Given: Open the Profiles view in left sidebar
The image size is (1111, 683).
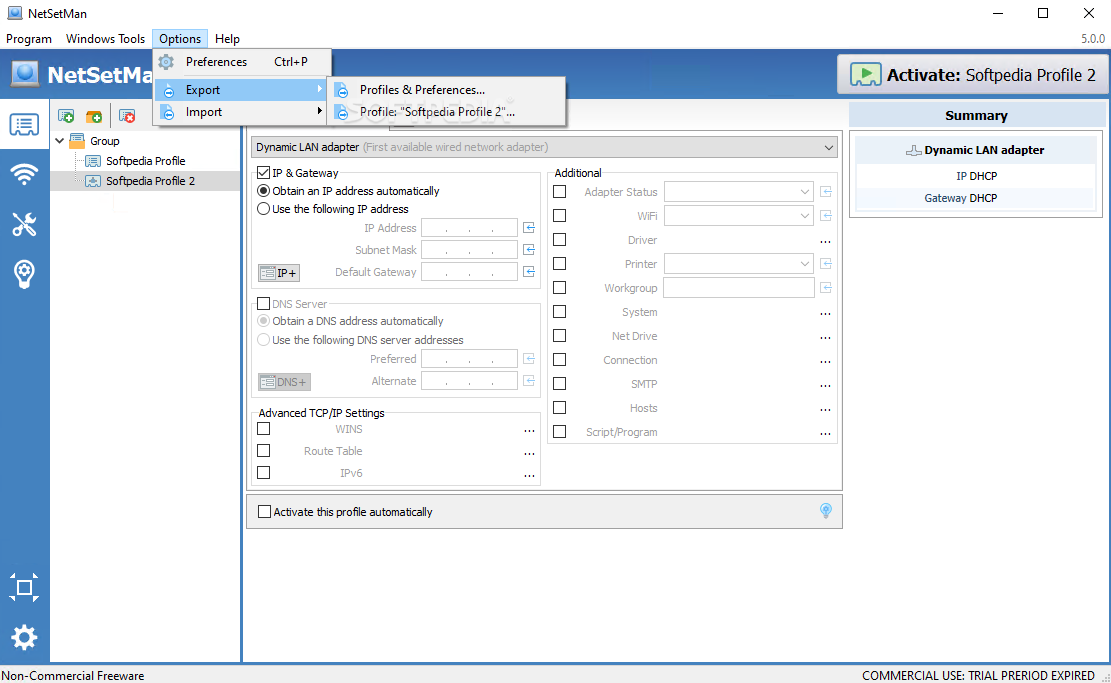Looking at the screenshot, I should coord(24,125).
